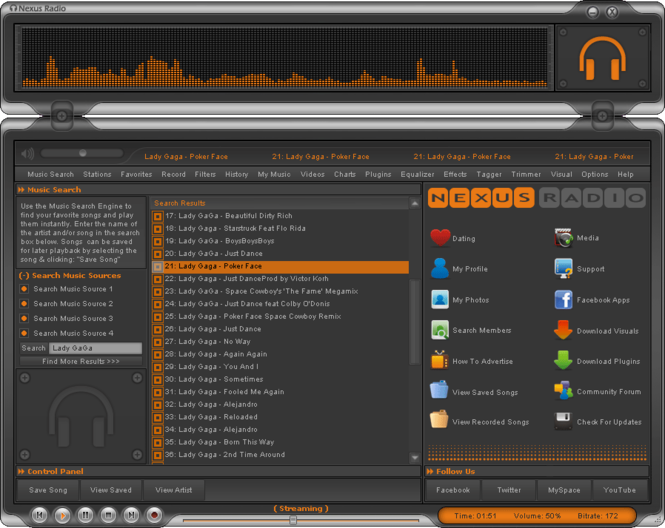Open View Recorded Songs folder icon

439,420
